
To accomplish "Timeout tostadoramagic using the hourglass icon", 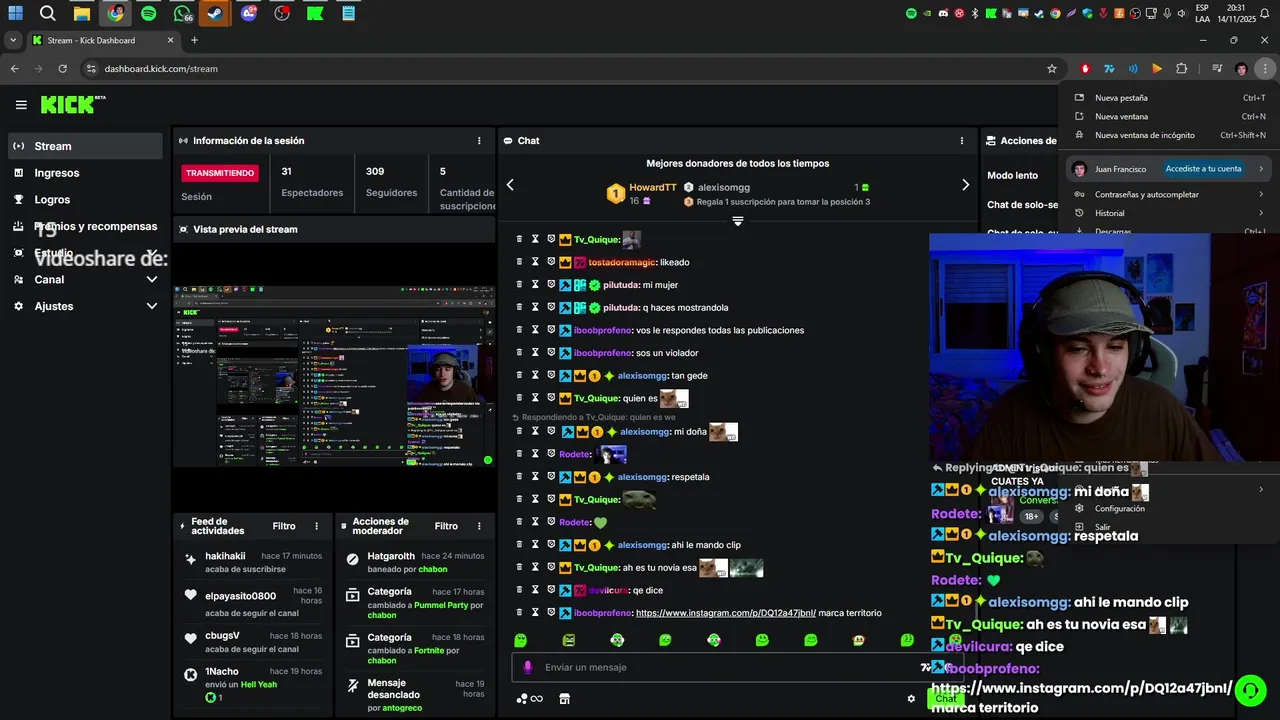I will 535,262.
